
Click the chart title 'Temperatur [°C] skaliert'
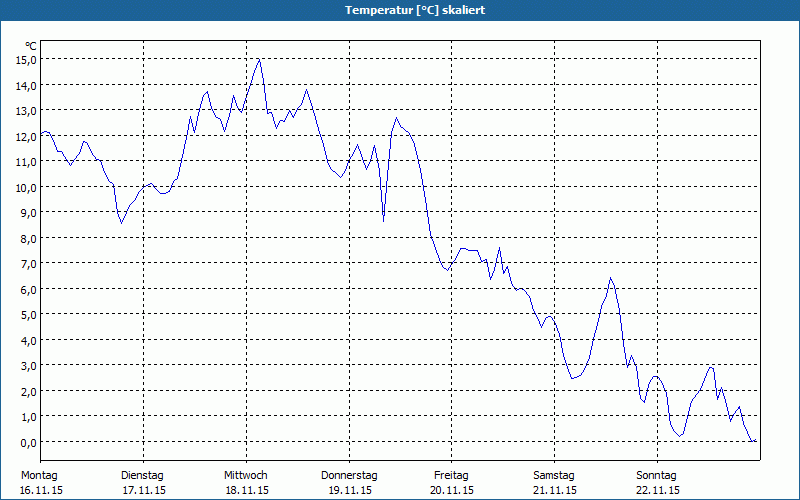pos(415,10)
